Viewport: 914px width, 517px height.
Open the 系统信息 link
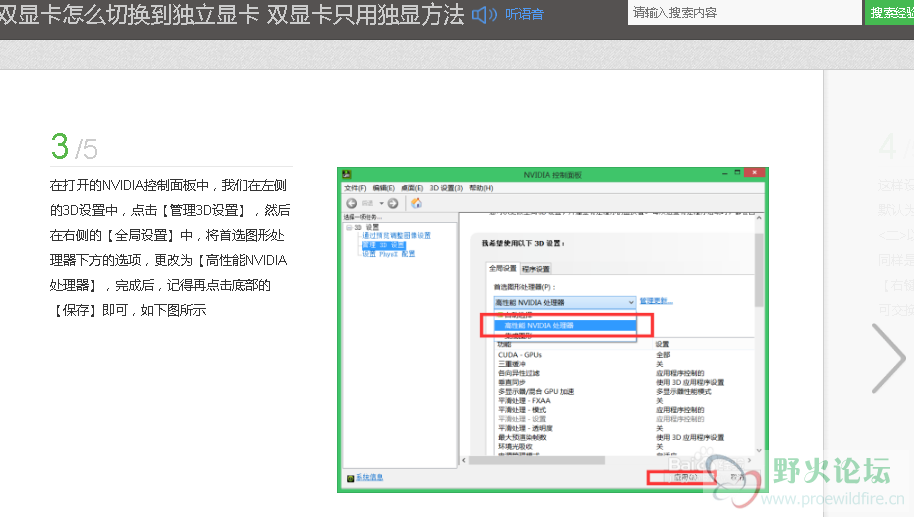click(x=370, y=477)
